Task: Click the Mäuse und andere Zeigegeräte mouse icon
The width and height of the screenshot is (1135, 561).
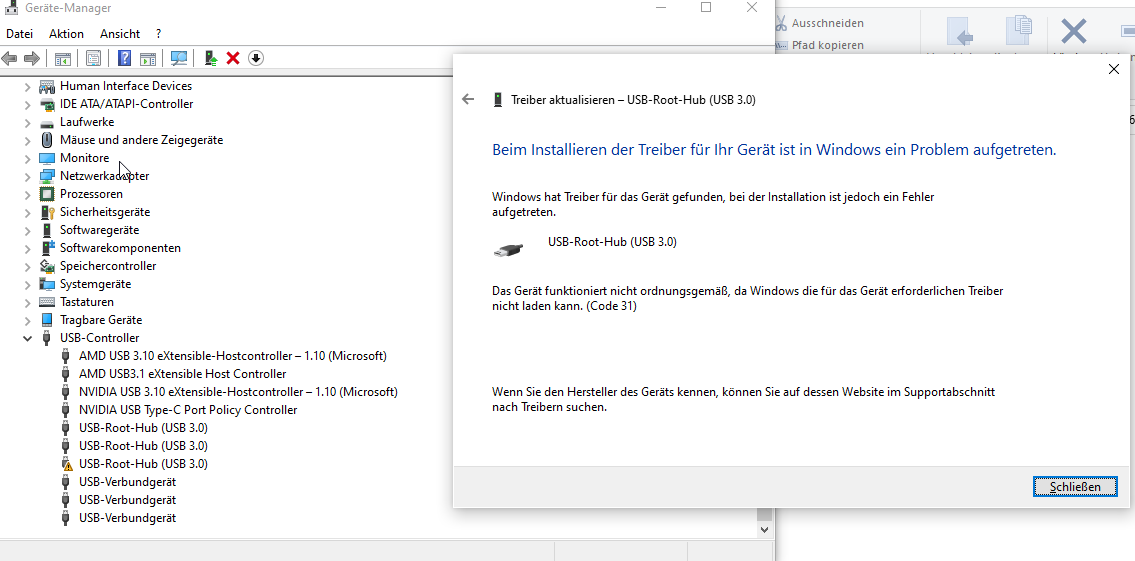Action: click(x=47, y=140)
